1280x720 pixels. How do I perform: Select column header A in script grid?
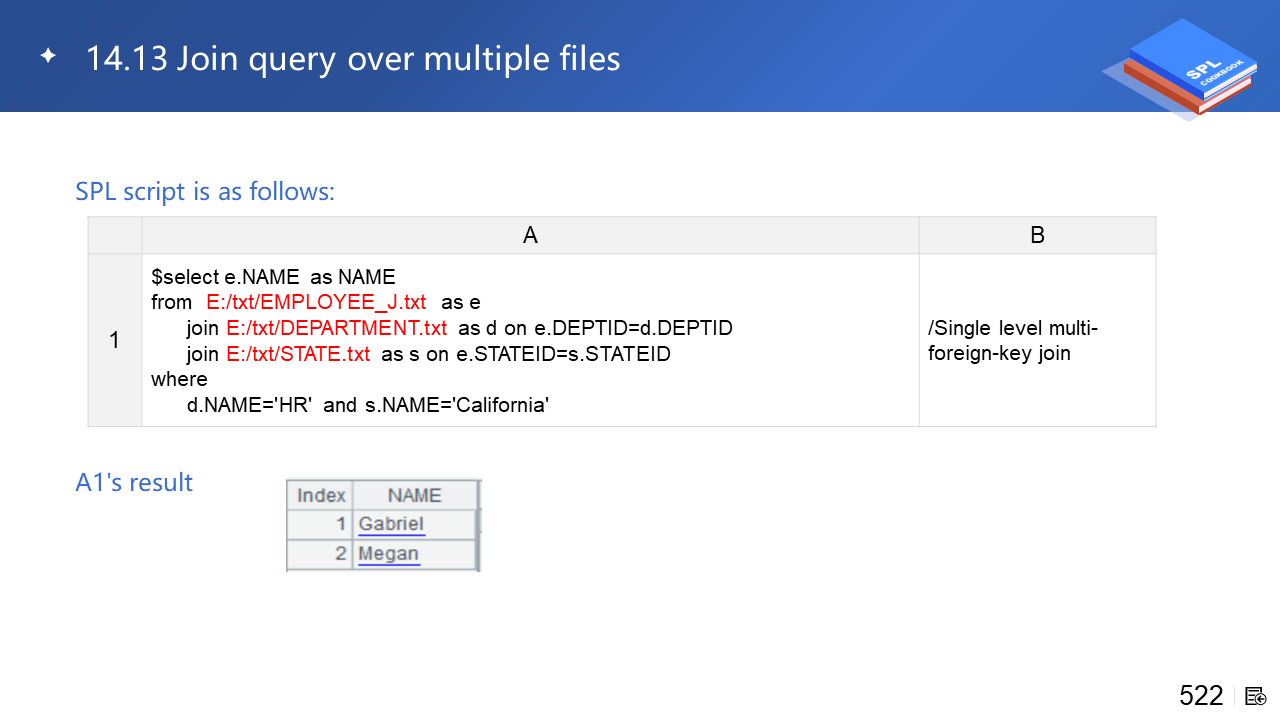pos(530,235)
